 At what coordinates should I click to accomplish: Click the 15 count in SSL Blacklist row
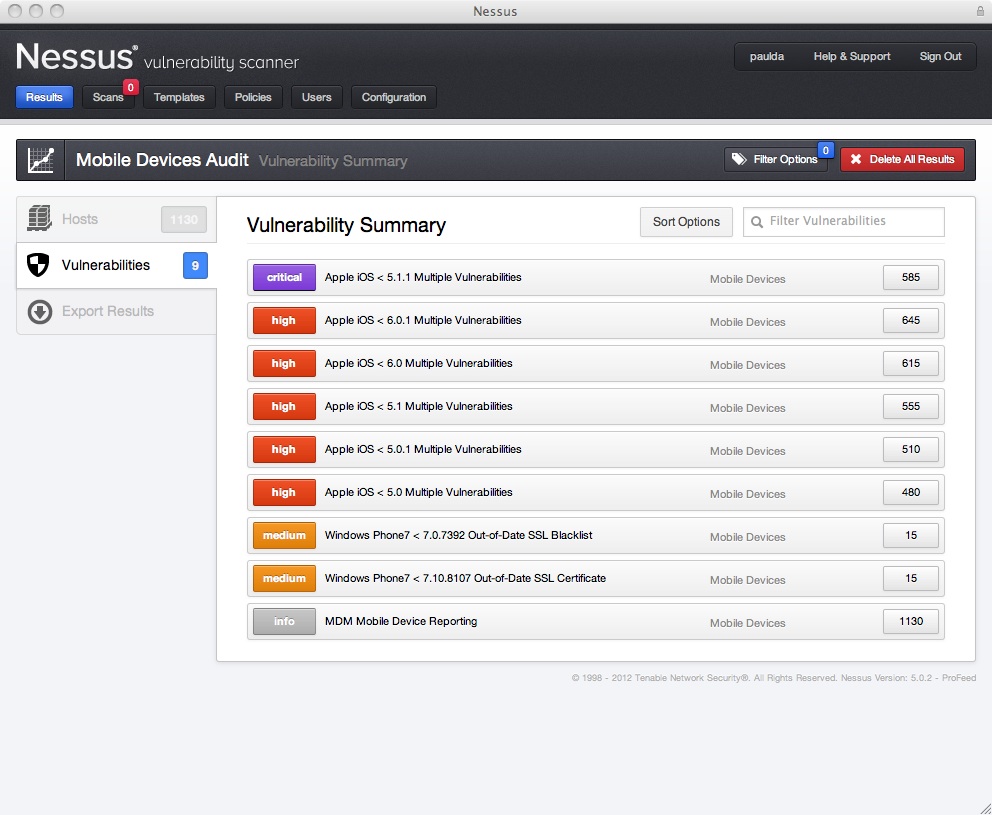point(910,535)
